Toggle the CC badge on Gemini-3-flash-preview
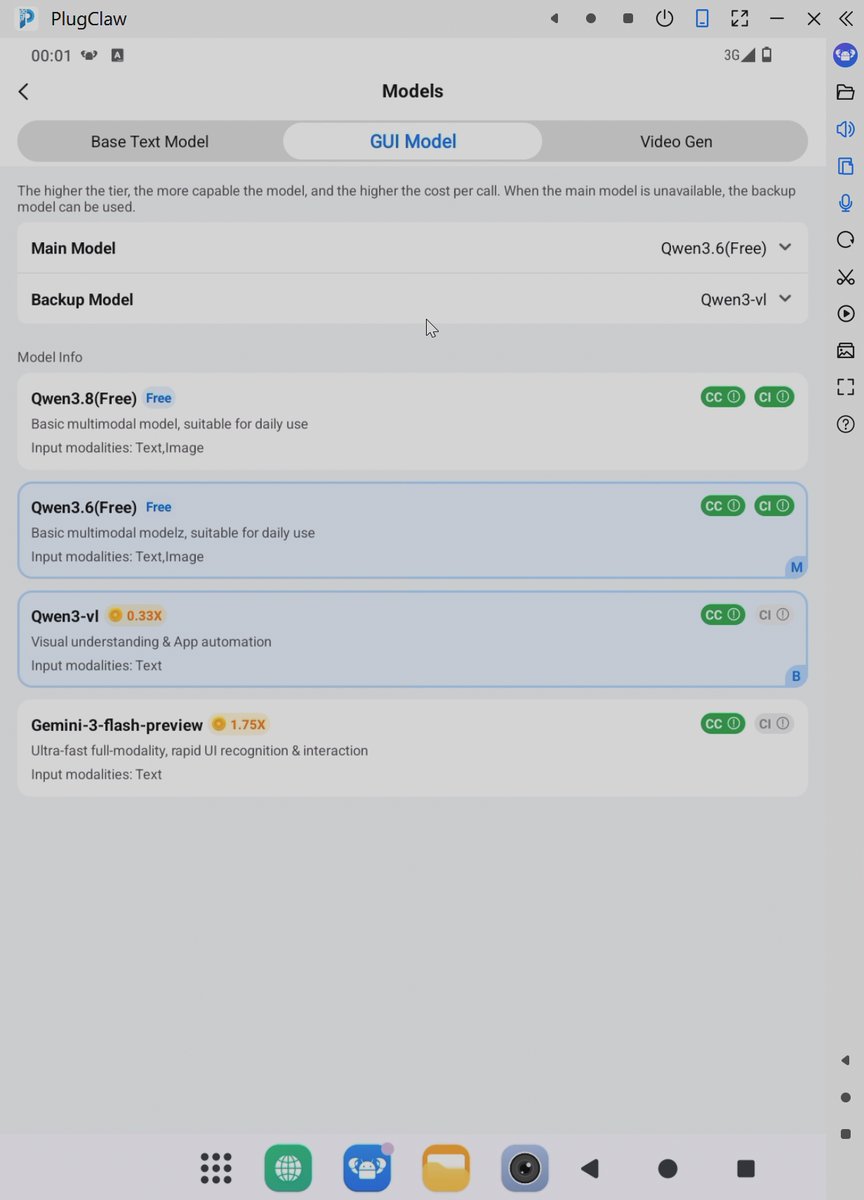 (722, 724)
